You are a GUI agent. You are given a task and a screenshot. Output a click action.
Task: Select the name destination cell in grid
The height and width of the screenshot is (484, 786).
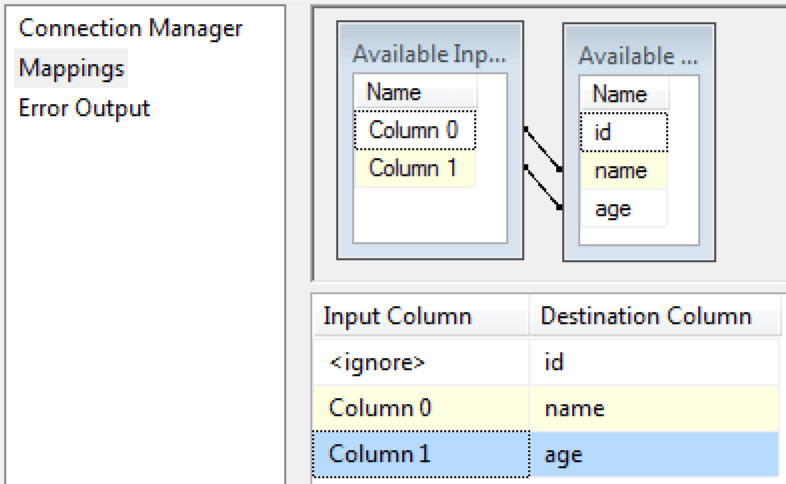(653, 408)
